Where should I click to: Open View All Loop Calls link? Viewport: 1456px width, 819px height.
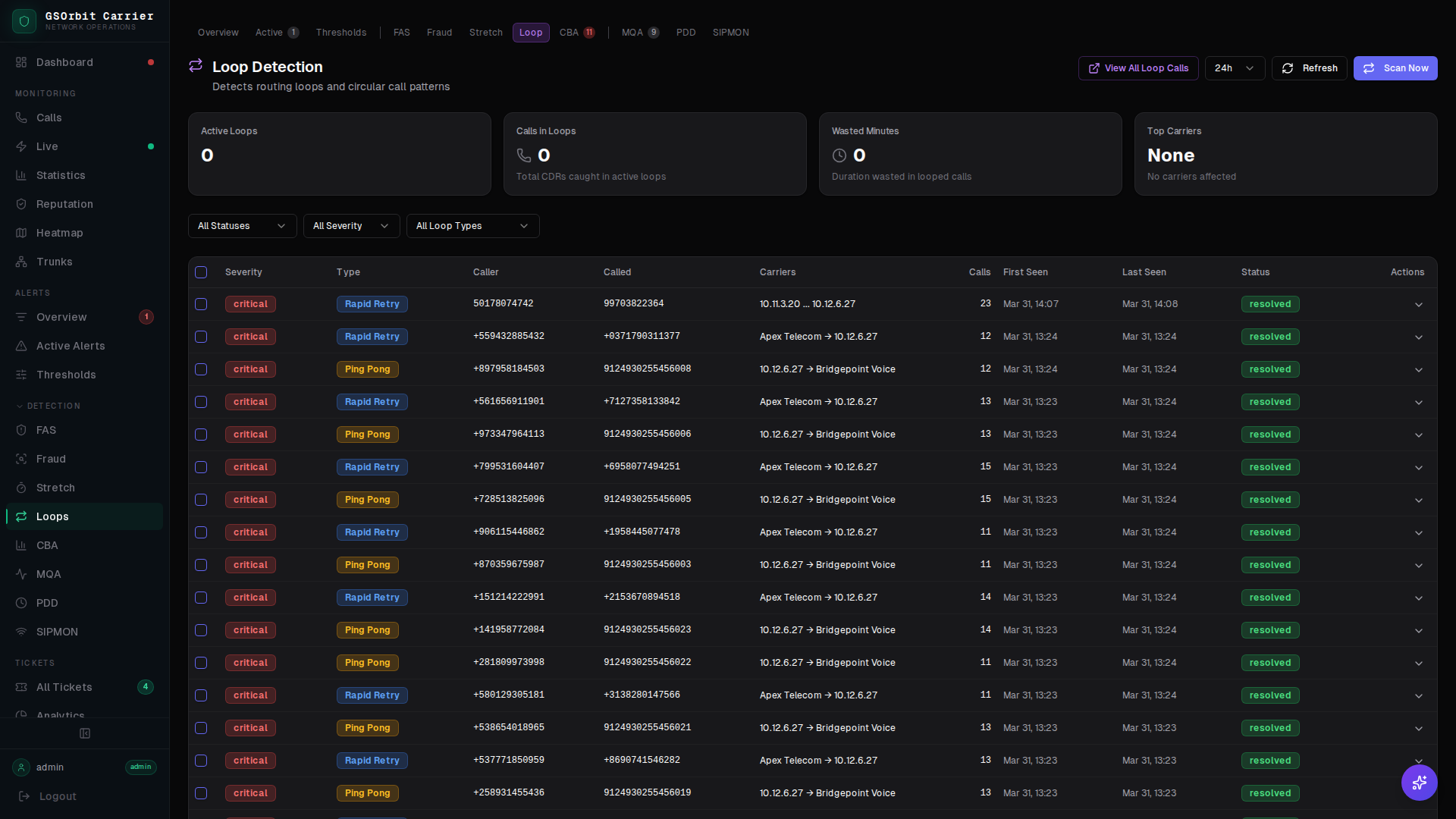tap(1137, 68)
